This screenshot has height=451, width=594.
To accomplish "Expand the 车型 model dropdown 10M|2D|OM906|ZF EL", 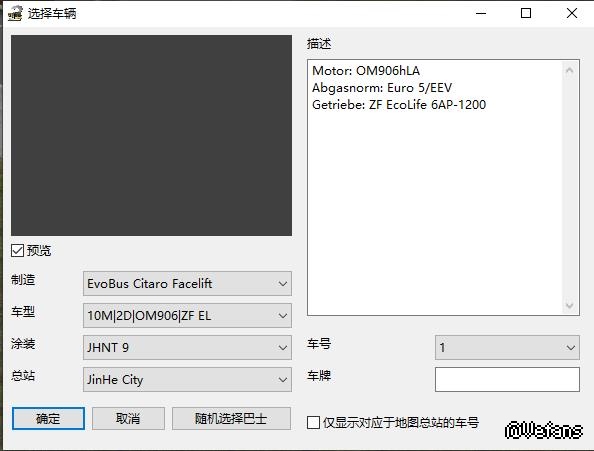I will tap(187, 315).
